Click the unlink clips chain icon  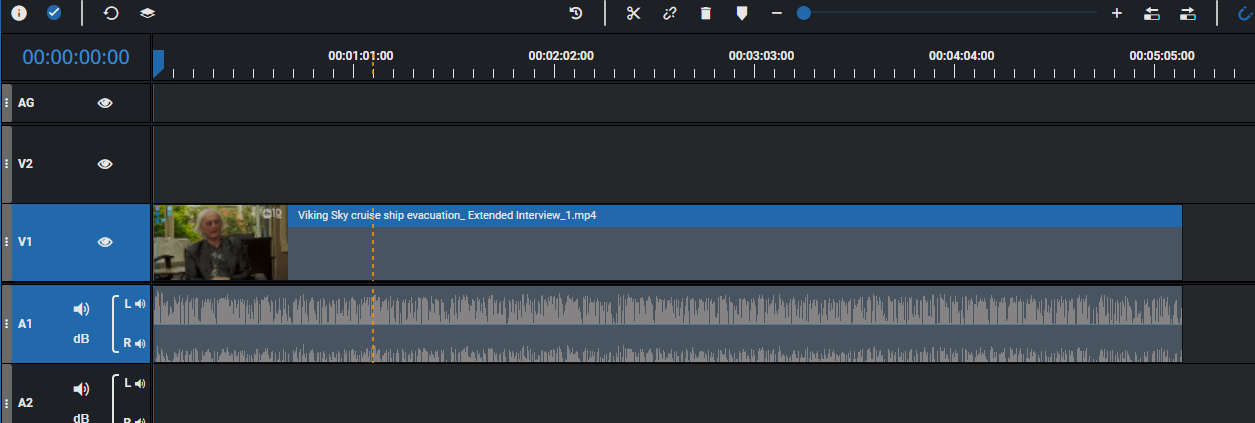[669, 13]
